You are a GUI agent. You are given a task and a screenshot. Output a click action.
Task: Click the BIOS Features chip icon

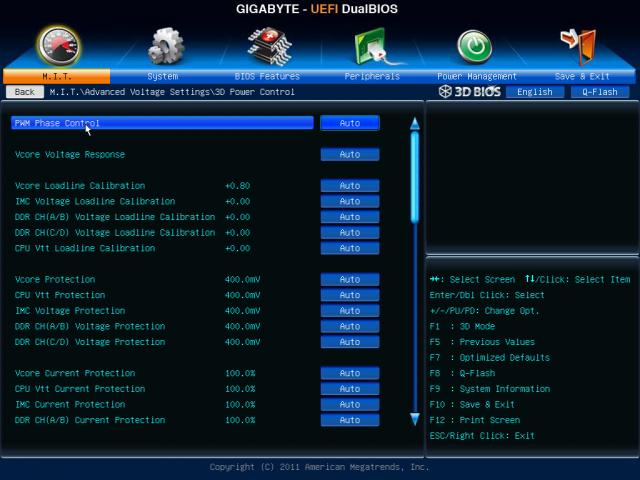click(x=269, y=46)
